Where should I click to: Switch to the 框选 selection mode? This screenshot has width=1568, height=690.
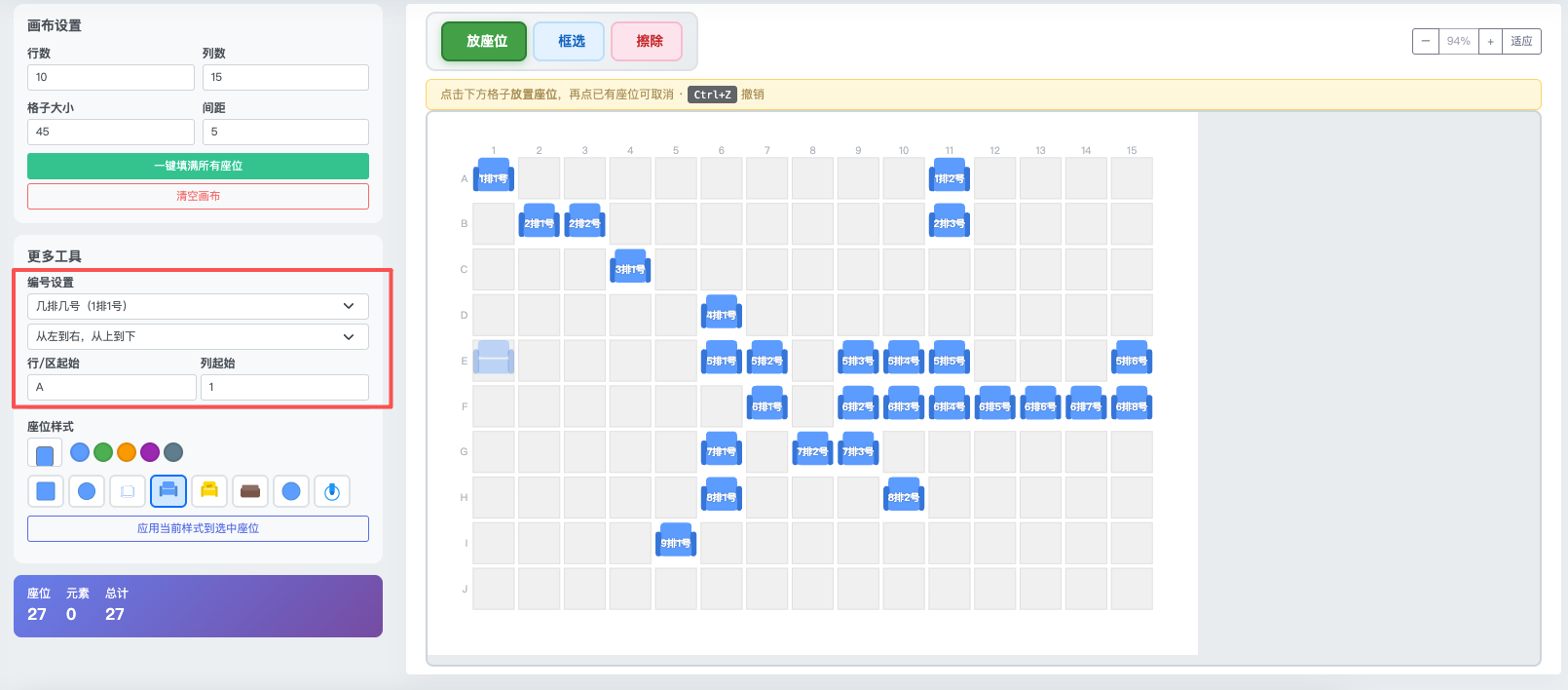point(570,41)
